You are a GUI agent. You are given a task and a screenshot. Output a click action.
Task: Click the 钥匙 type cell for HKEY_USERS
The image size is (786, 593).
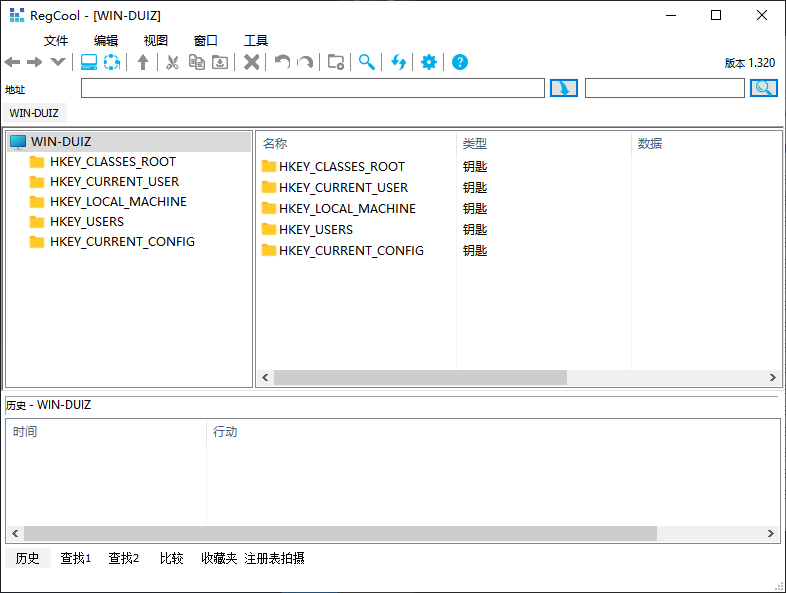475,230
